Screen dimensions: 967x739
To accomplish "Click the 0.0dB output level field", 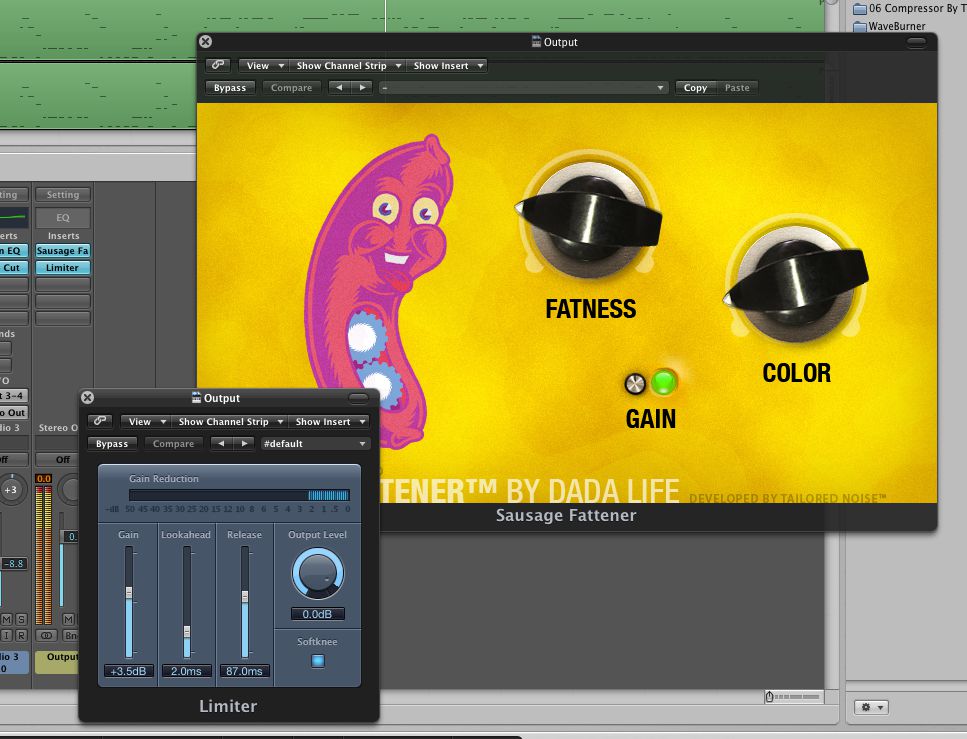I will [318, 614].
